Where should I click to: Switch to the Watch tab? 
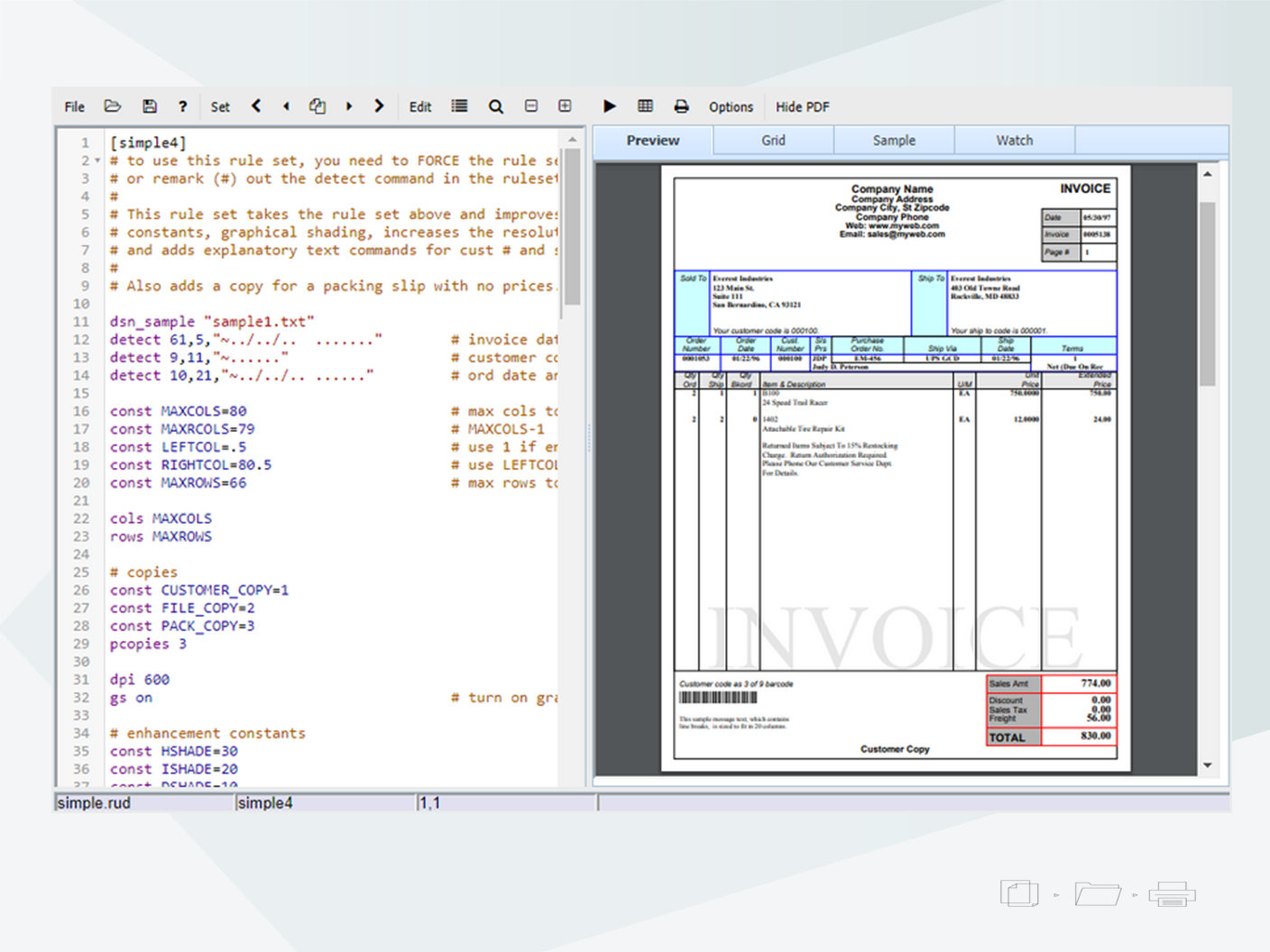coord(1015,141)
